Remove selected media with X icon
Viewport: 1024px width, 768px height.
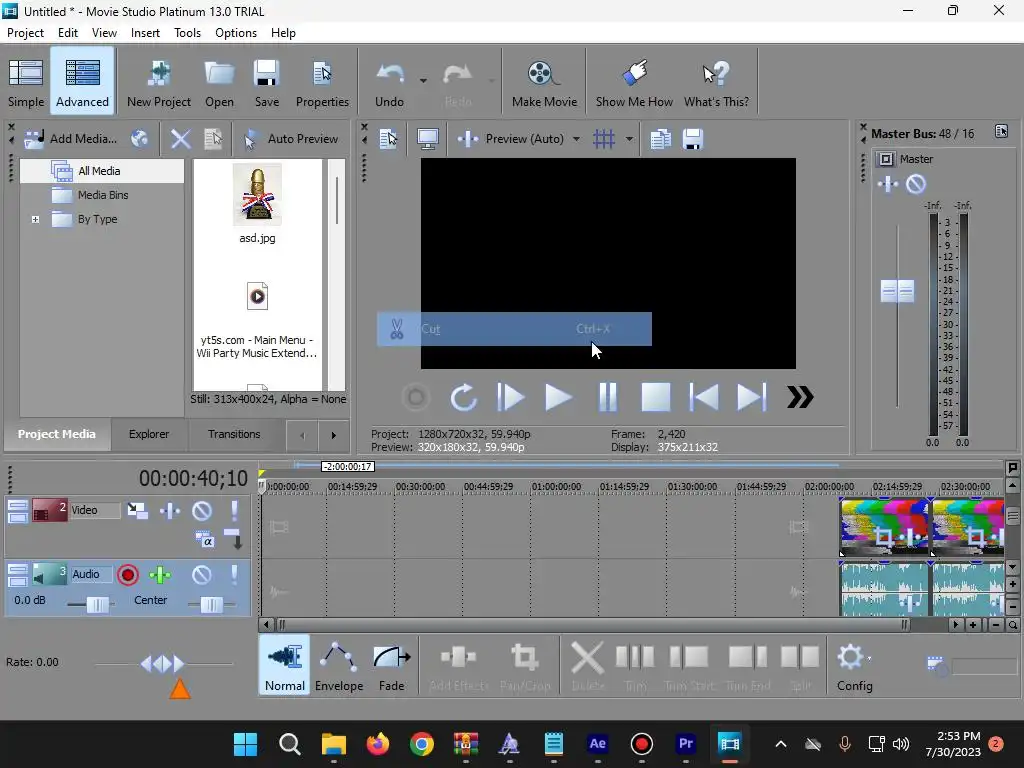(x=180, y=138)
